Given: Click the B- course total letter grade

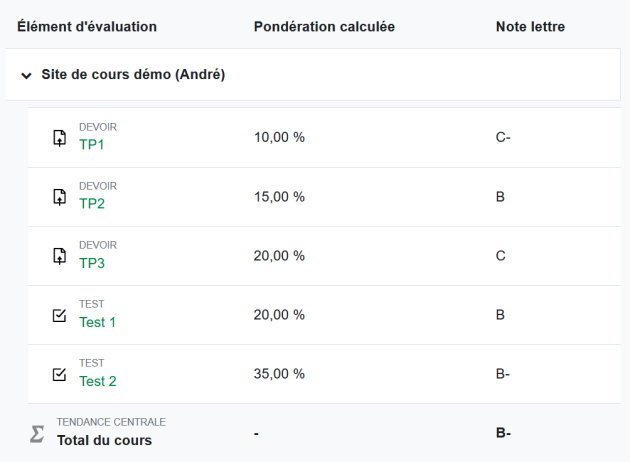Looking at the screenshot, I should tap(503, 433).
